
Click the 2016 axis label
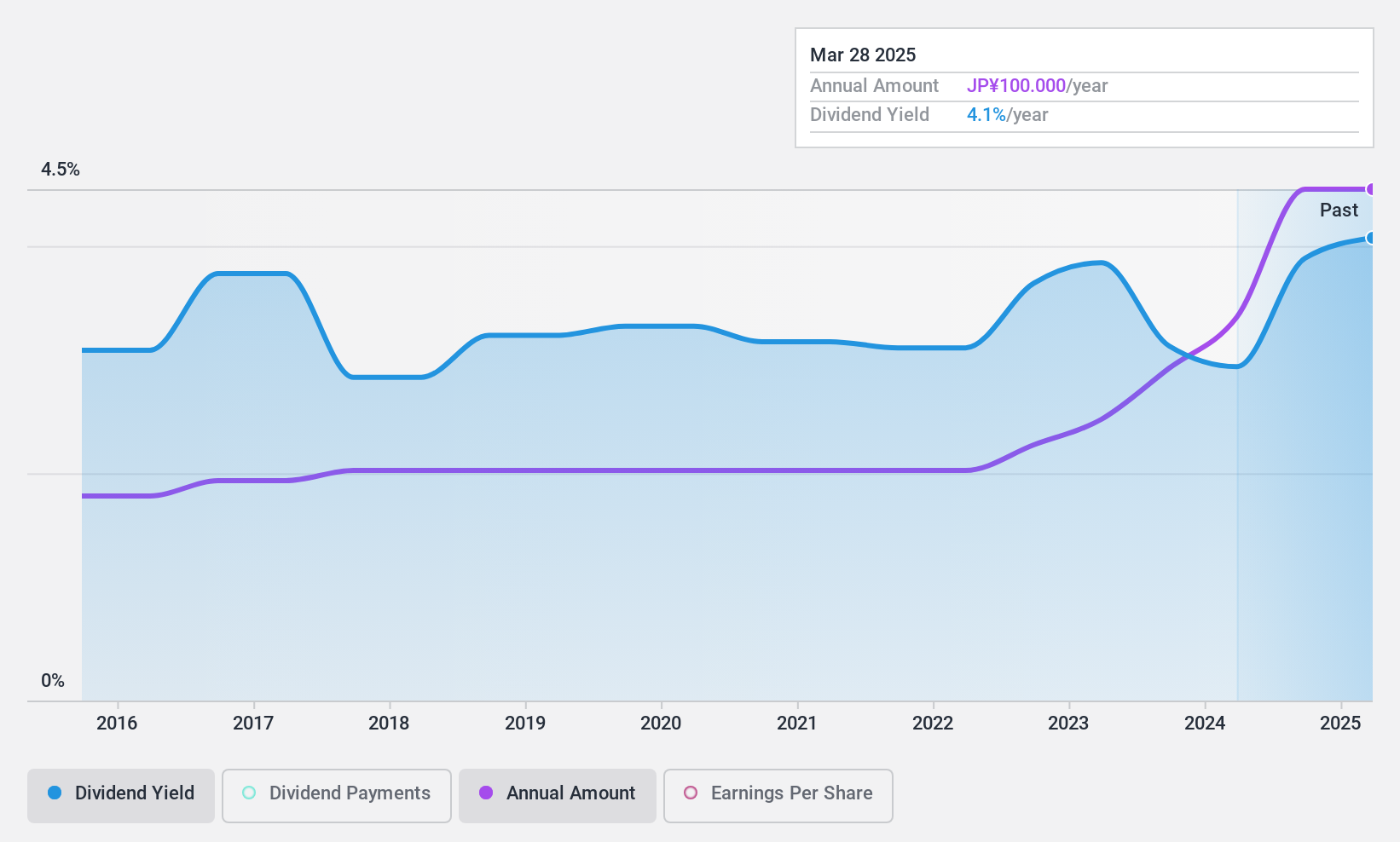[117, 723]
